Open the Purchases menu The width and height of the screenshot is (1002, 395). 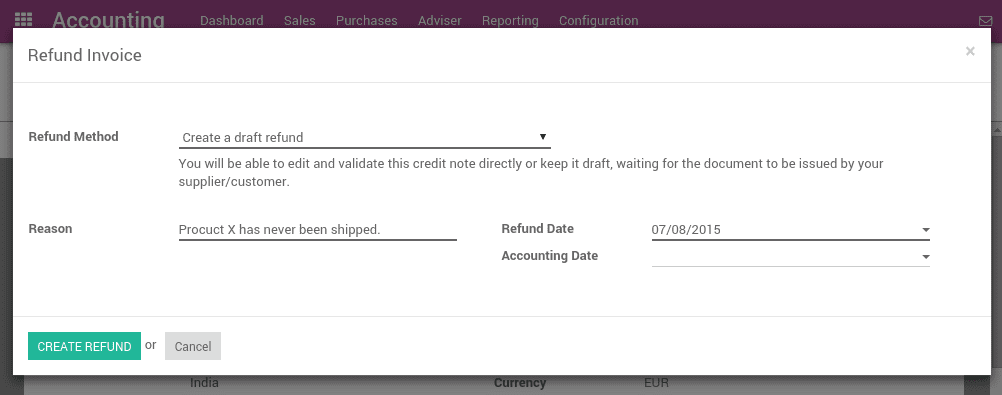click(367, 20)
